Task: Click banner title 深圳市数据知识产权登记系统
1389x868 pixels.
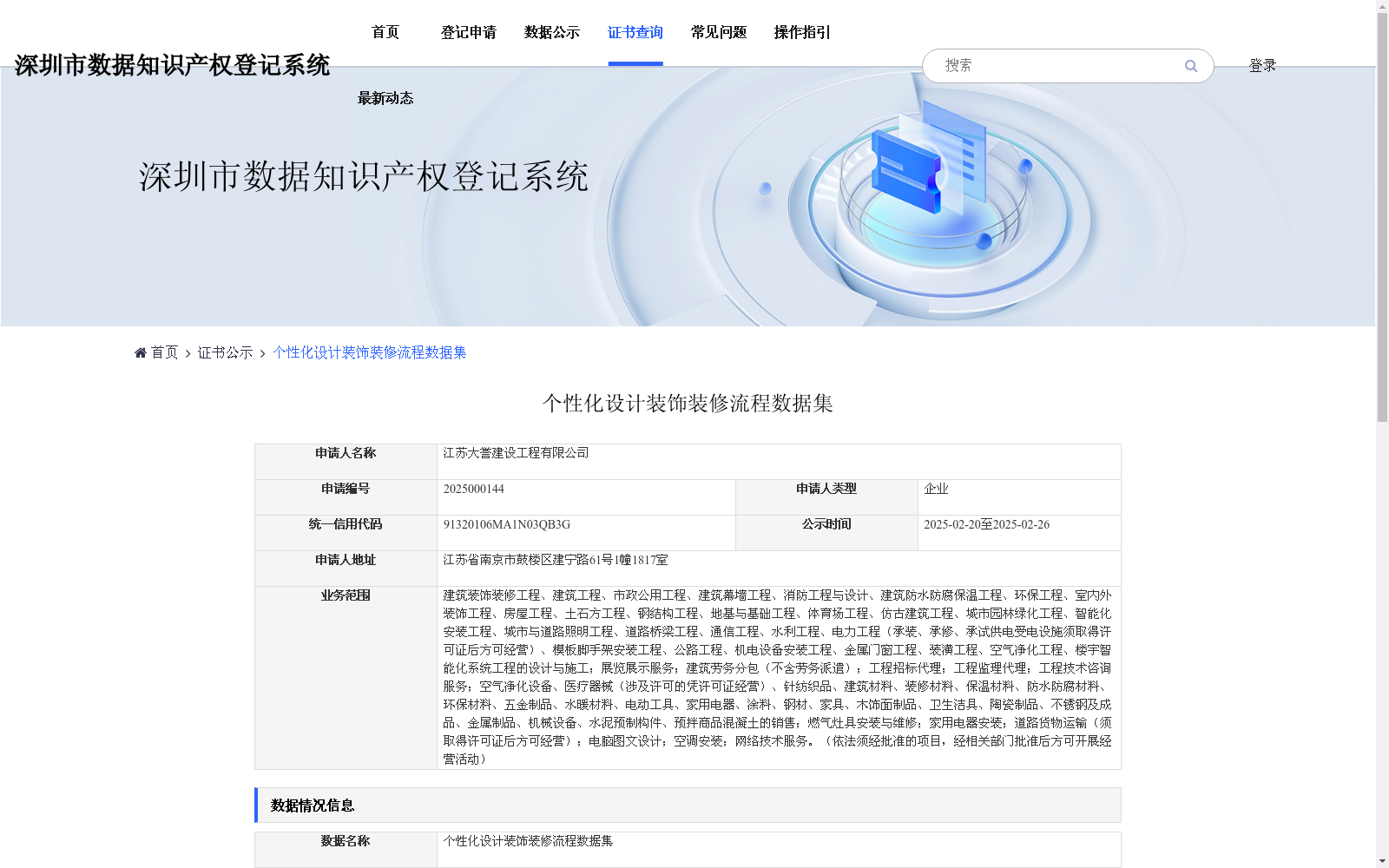Action: point(364,177)
